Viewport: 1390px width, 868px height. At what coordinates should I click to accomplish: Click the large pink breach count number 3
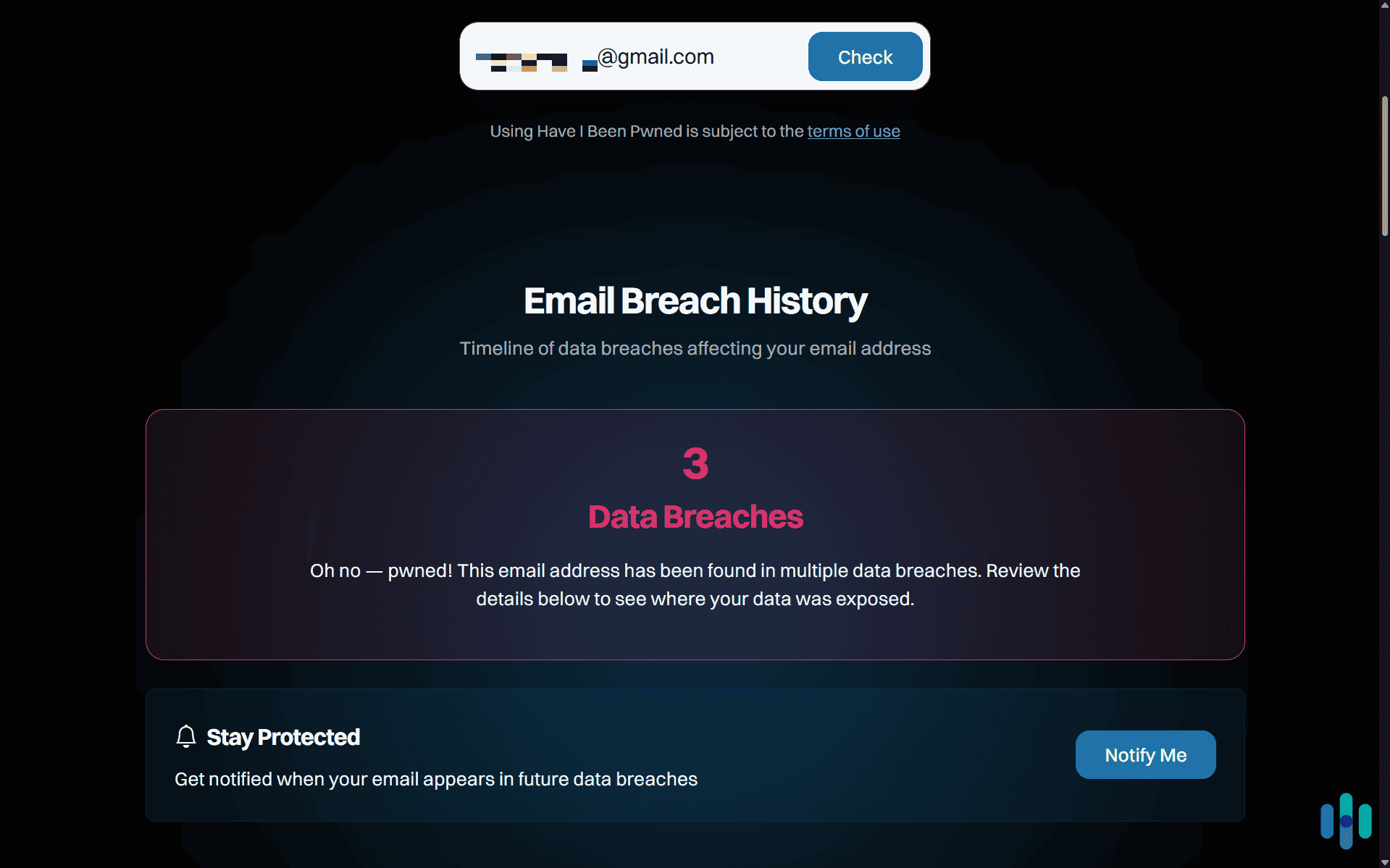(x=695, y=464)
